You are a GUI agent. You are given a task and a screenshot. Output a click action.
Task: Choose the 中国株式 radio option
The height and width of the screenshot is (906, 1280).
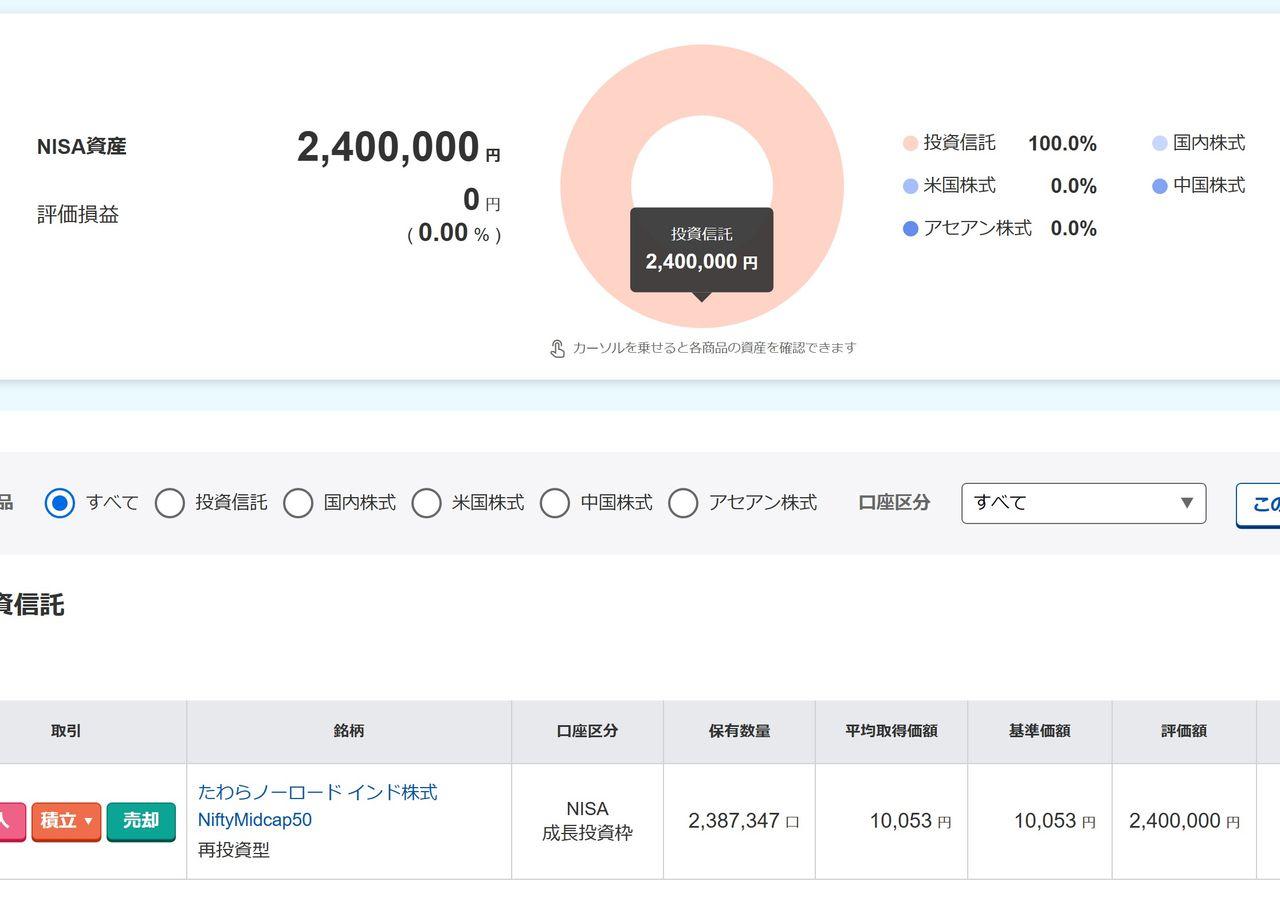click(555, 503)
